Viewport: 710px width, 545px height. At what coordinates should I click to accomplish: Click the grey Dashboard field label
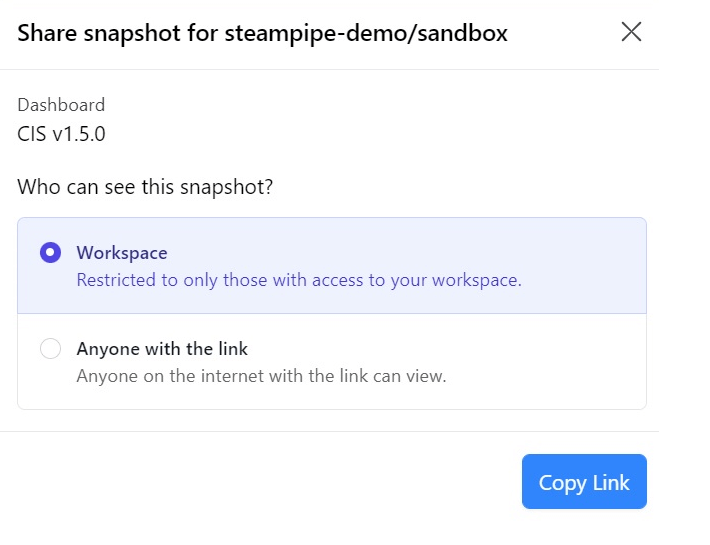tap(61, 105)
